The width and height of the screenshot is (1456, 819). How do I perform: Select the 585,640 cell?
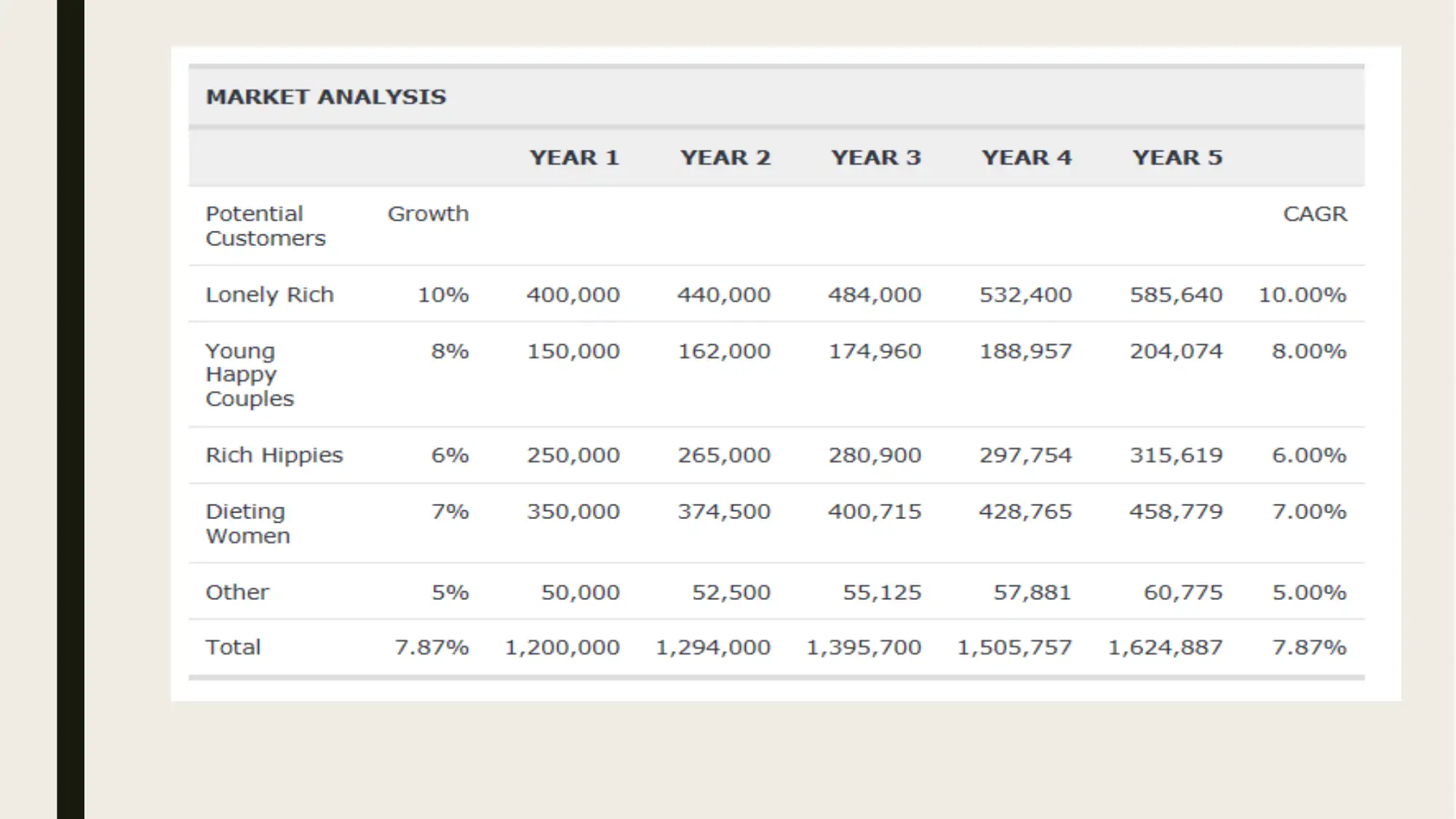(1176, 295)
